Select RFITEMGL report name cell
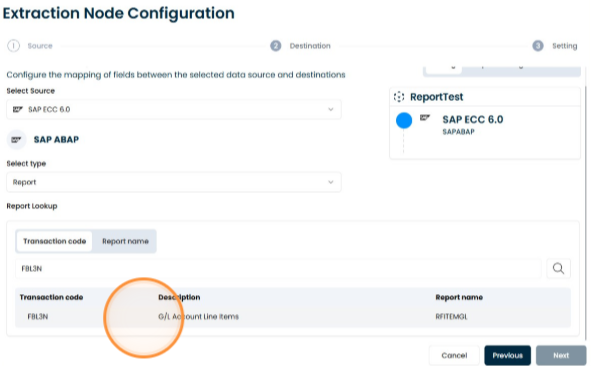The image size is (591, 366). (x=452, y=317)
